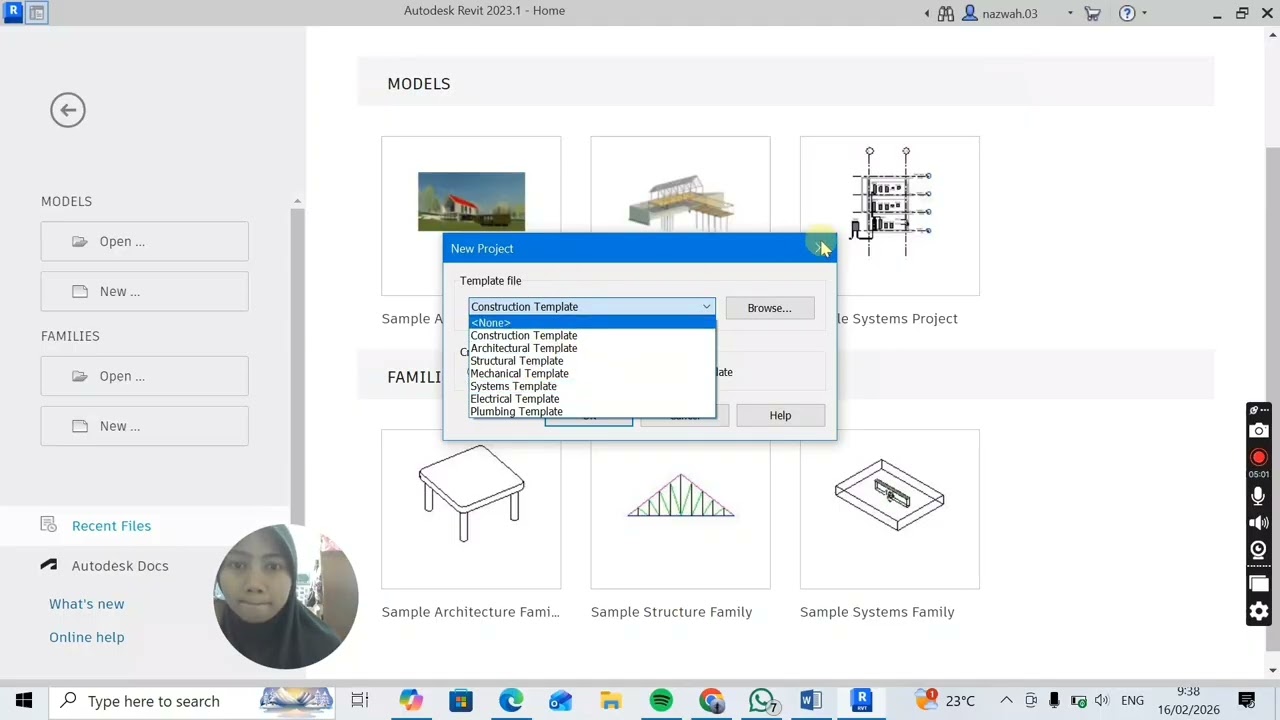1280x720 pixels.
Task: Click the back arrow circle icon
Action: 68,110
